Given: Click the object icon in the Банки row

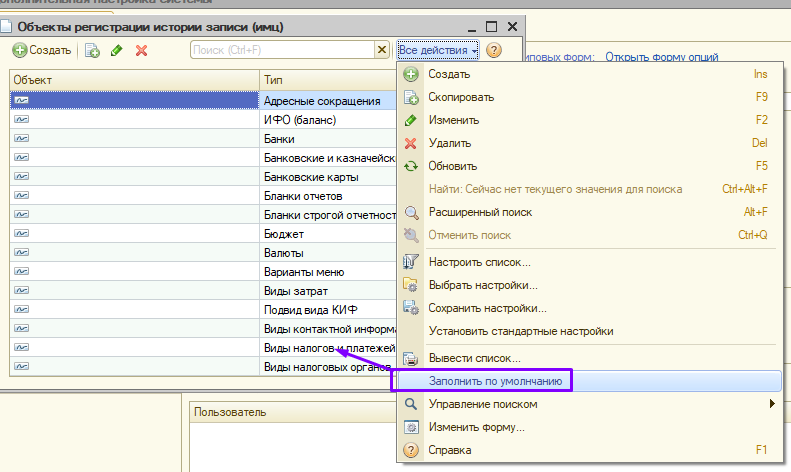Looking at the screenshot, I should (x=22, y=139).
